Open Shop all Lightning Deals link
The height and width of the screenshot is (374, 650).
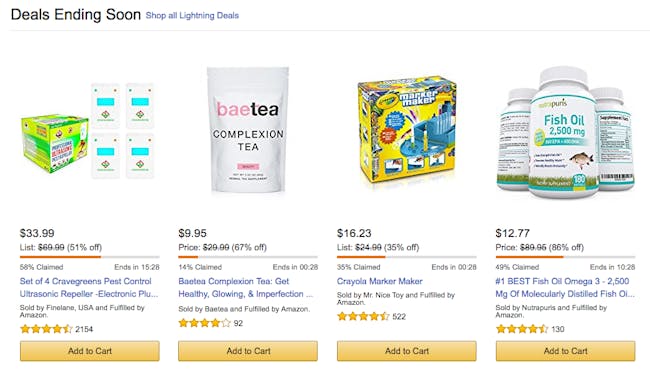[192, 15]
